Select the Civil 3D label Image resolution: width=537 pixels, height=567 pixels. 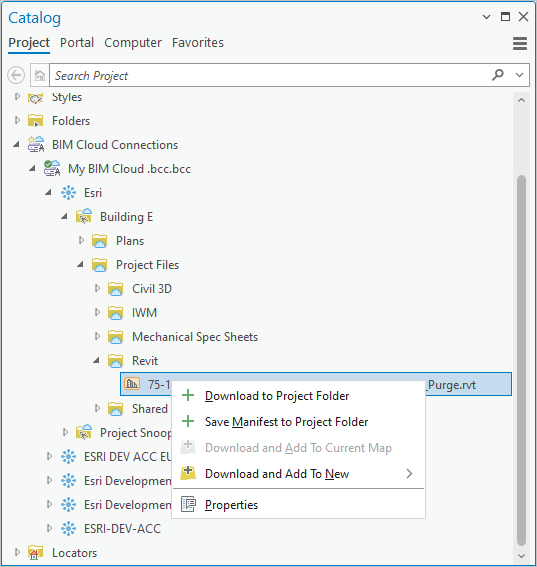tap(152, 289)
